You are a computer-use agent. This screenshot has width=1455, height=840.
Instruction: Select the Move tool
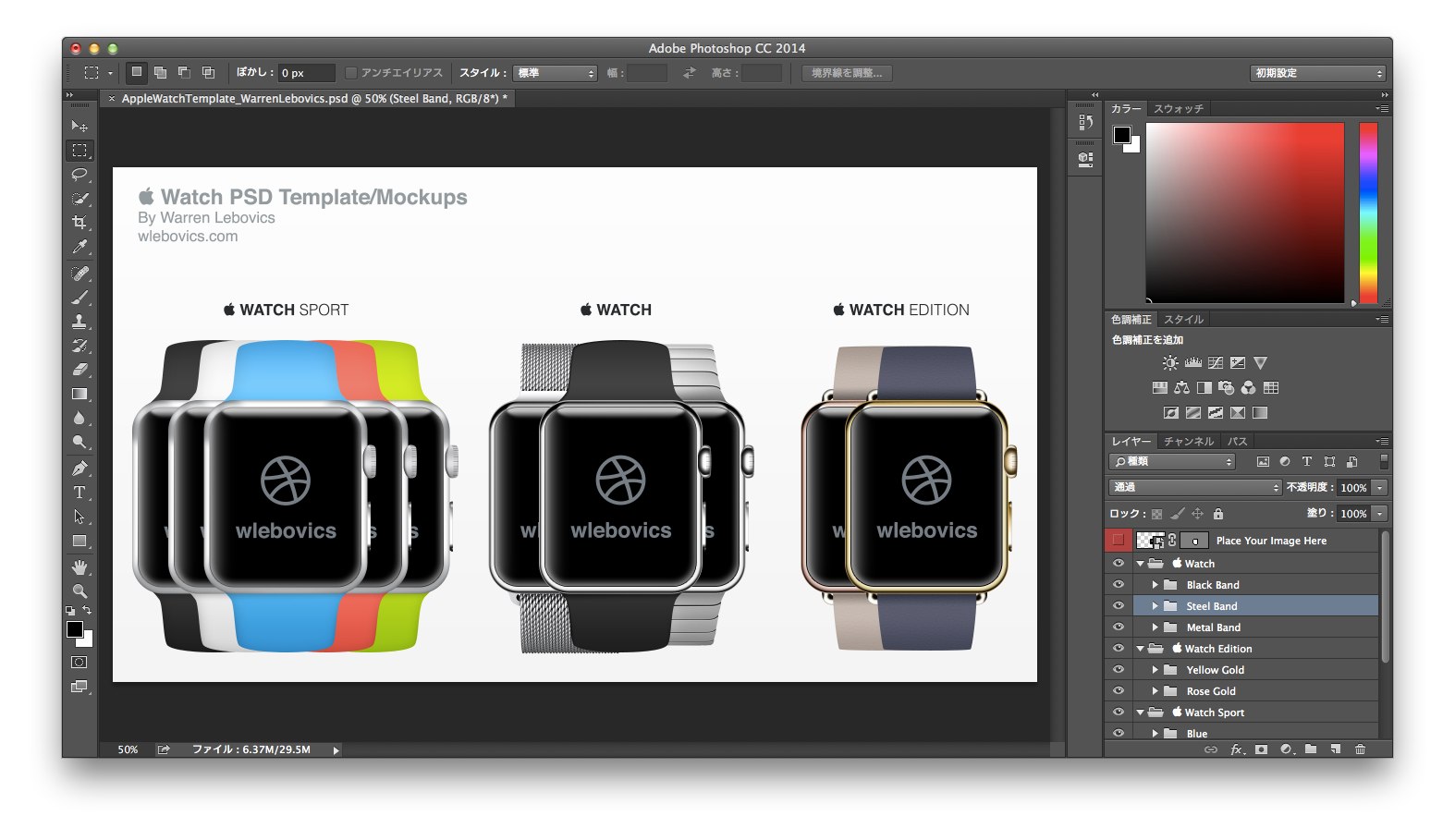point(79,126)
